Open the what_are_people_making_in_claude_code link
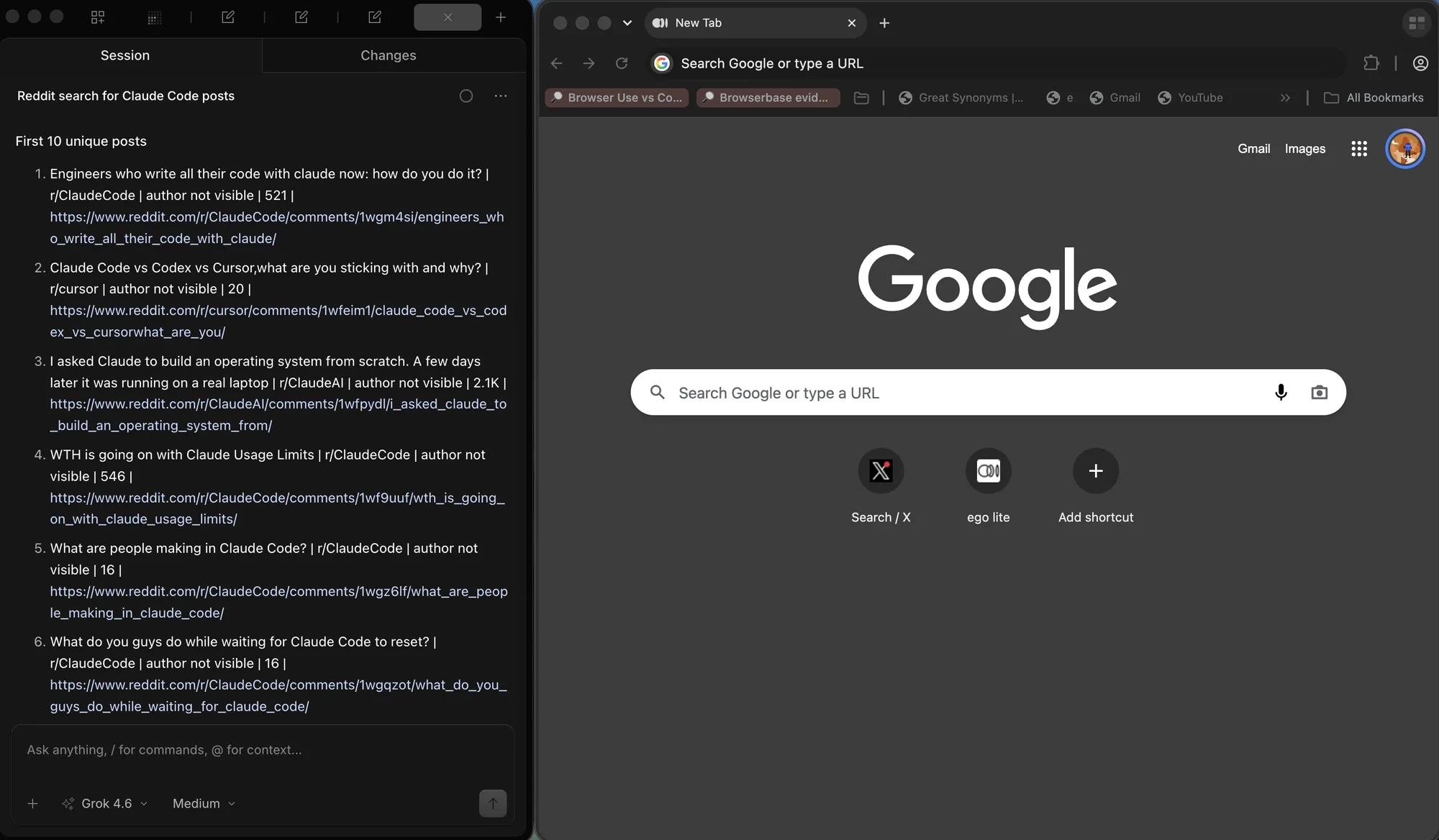This screenshot has width=1439, height=840. pyautogui.click(x=278, y=602)
